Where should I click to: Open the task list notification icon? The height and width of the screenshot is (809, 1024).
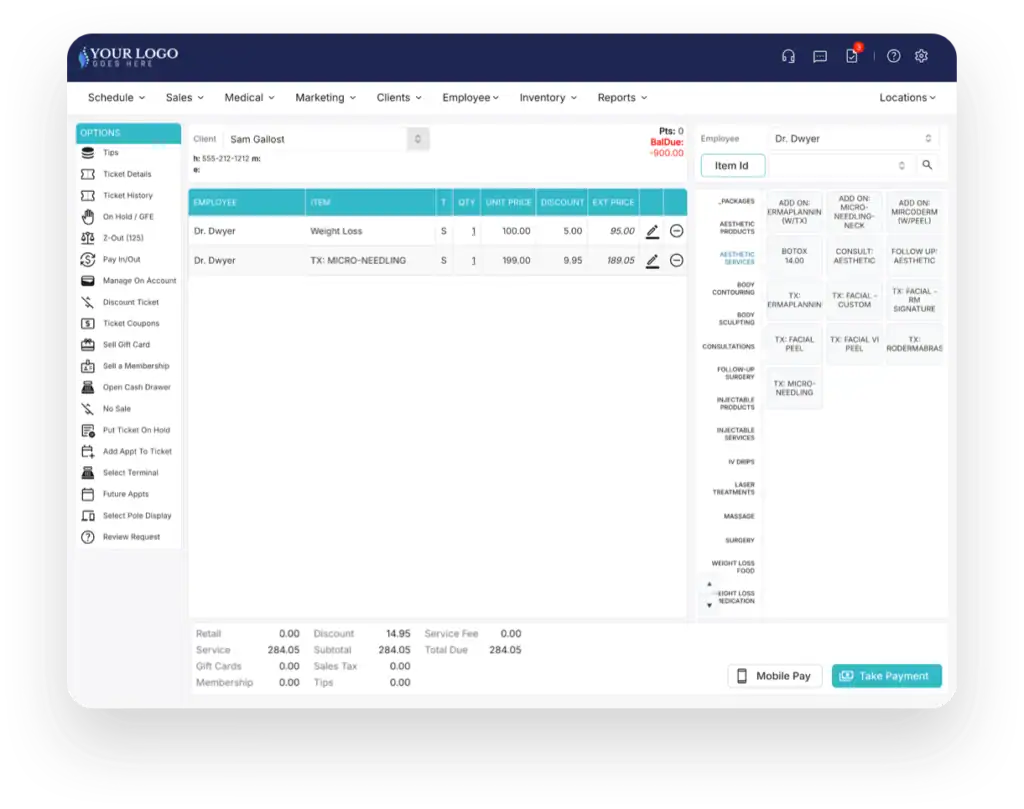coord(852,56)
